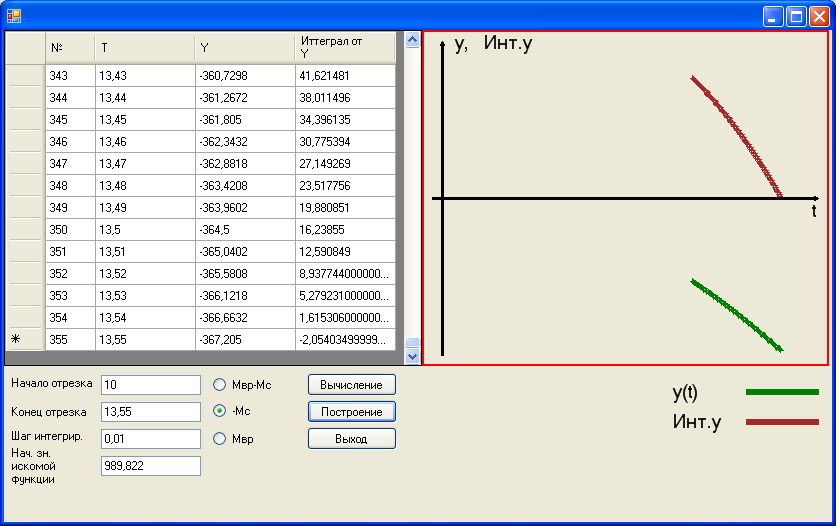Select Y cell with value -366,1218
The image size is (836, 526).
pyautogui.click(x=245, y=296)
